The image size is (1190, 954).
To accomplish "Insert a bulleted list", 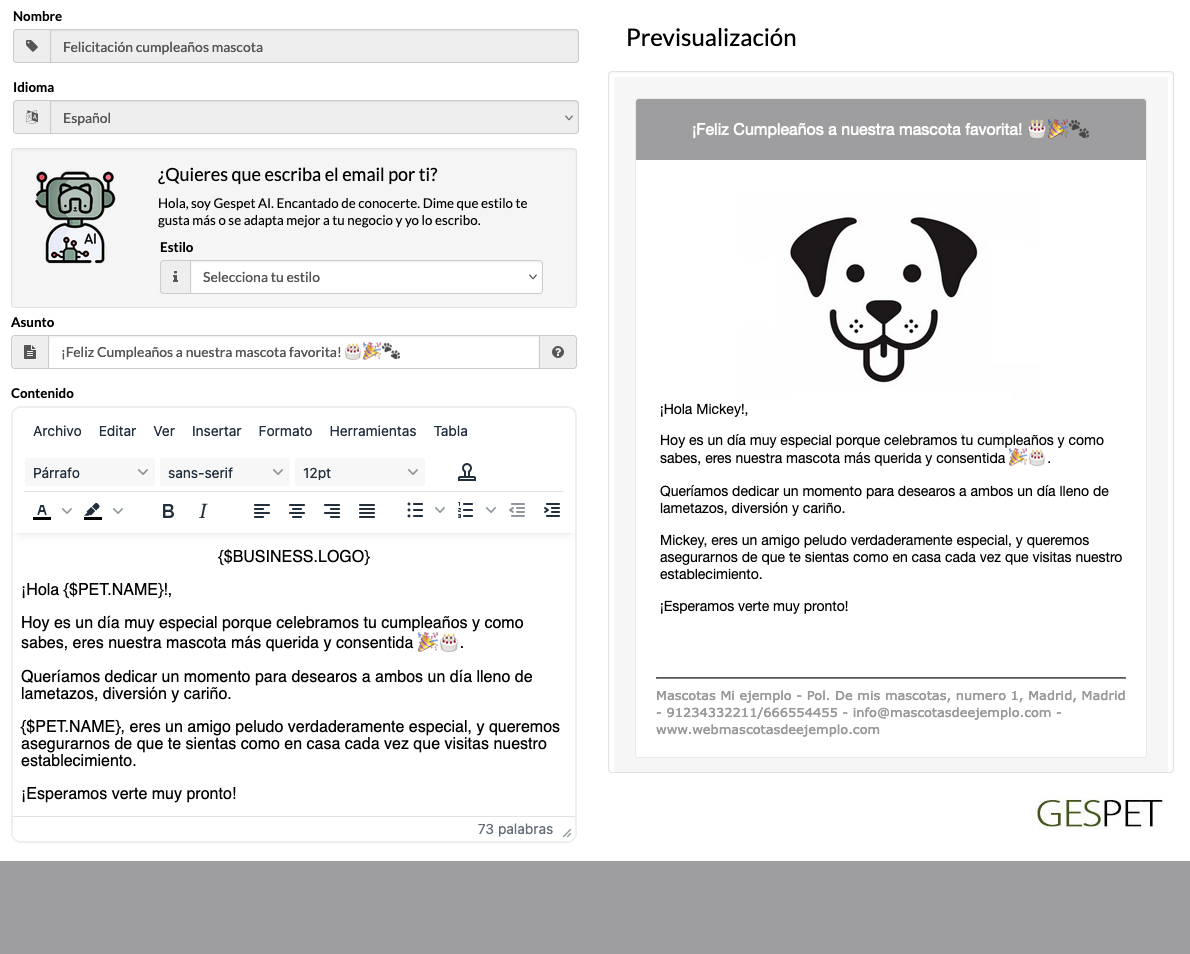I will (415, 511).
